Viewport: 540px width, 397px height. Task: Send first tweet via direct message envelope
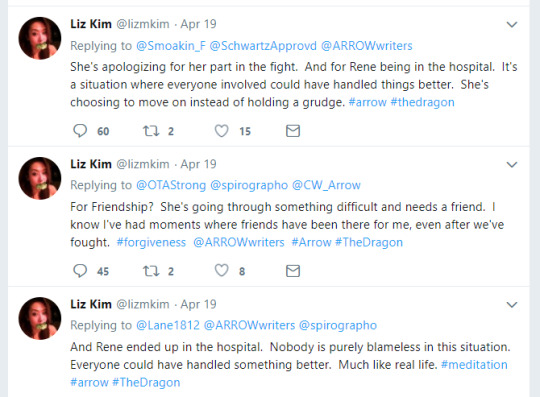(x=293, y=131)
